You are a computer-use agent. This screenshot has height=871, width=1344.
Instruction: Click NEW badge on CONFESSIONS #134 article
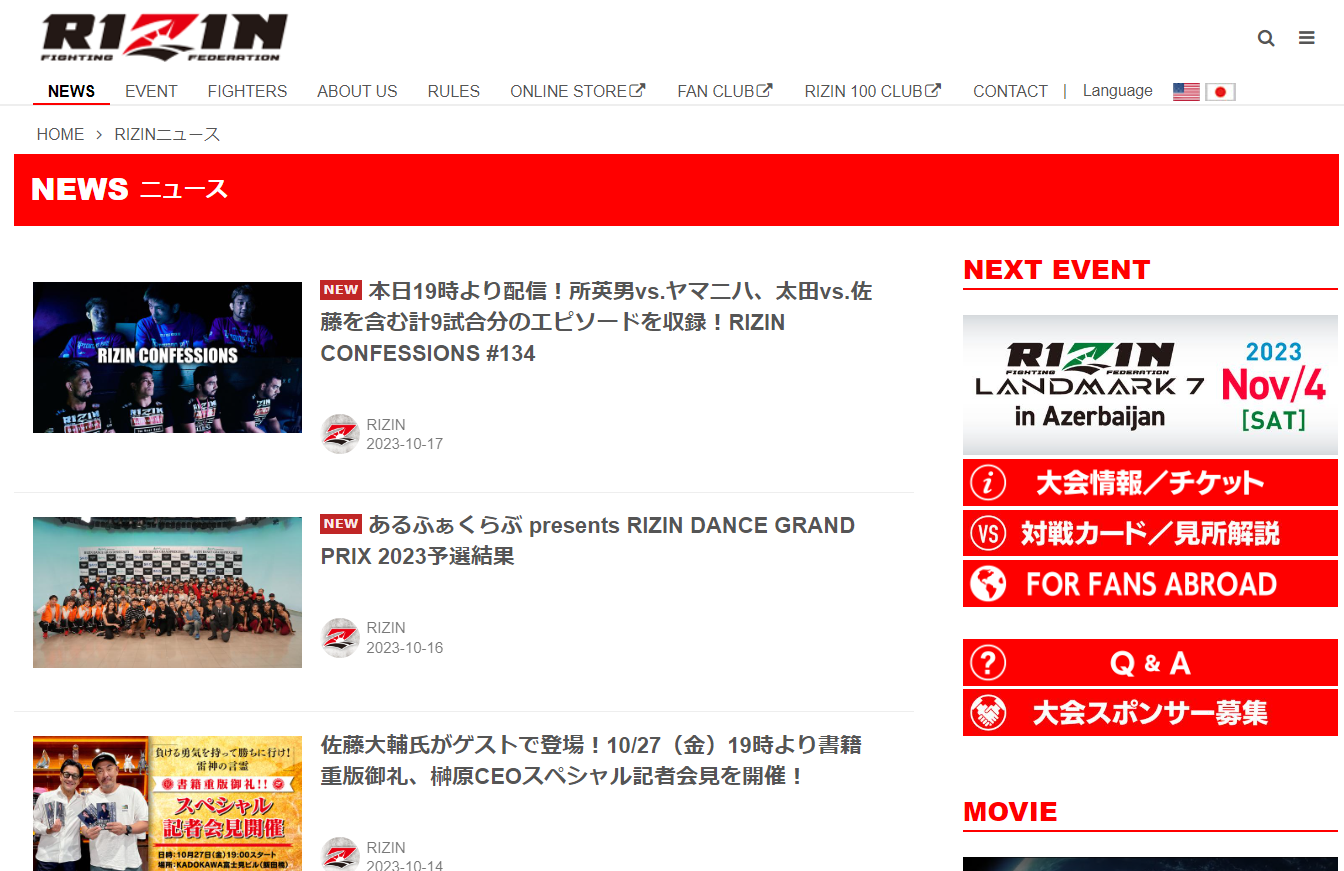pos(341,290)
